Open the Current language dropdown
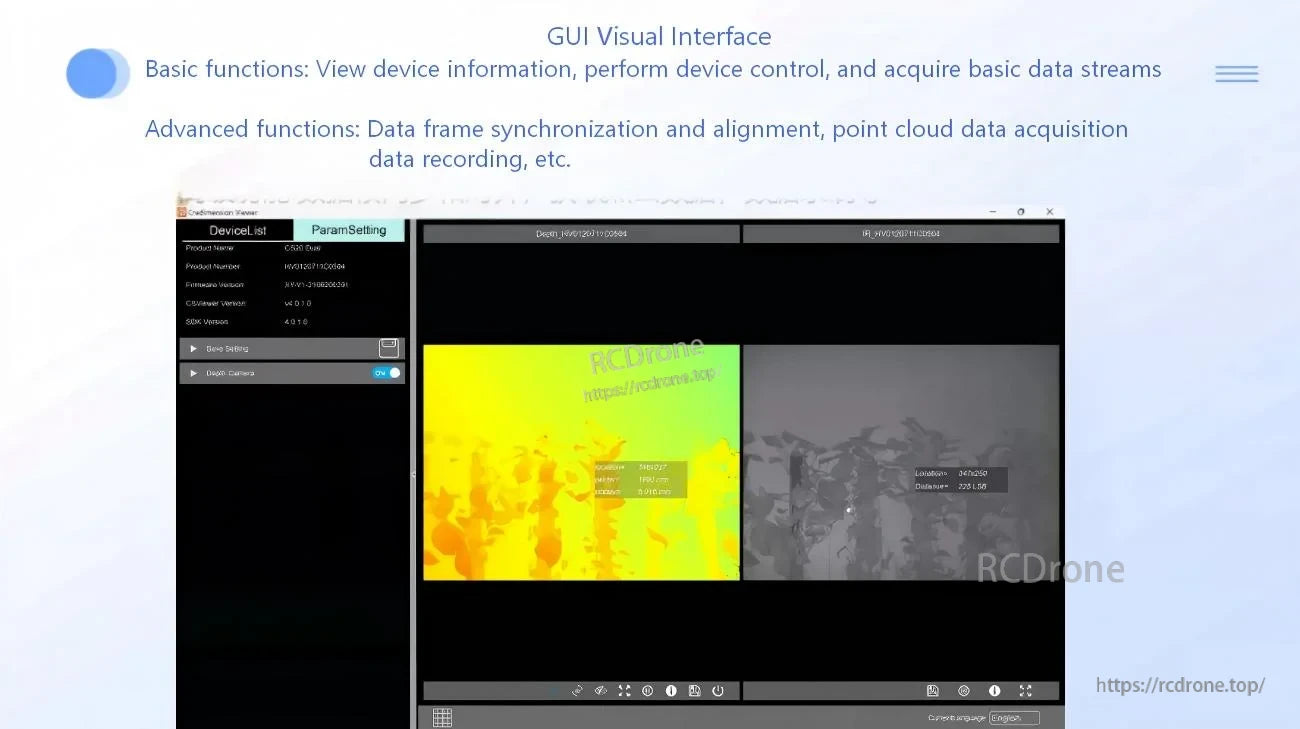The width and height of the screenshot is (1300, 729). (x=1014, y=718)
